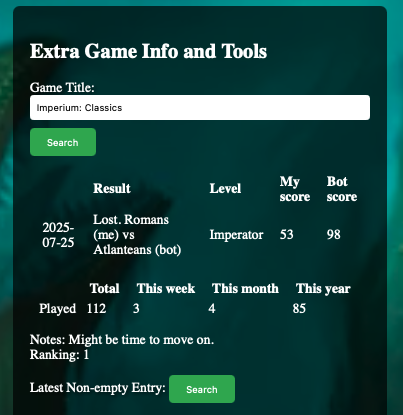Click the result text 'Lost. Romans (me) vs Atlanteans (bot)'
Image resolution: width=403 pixels, height=415 pixels.
coord(137,235)
